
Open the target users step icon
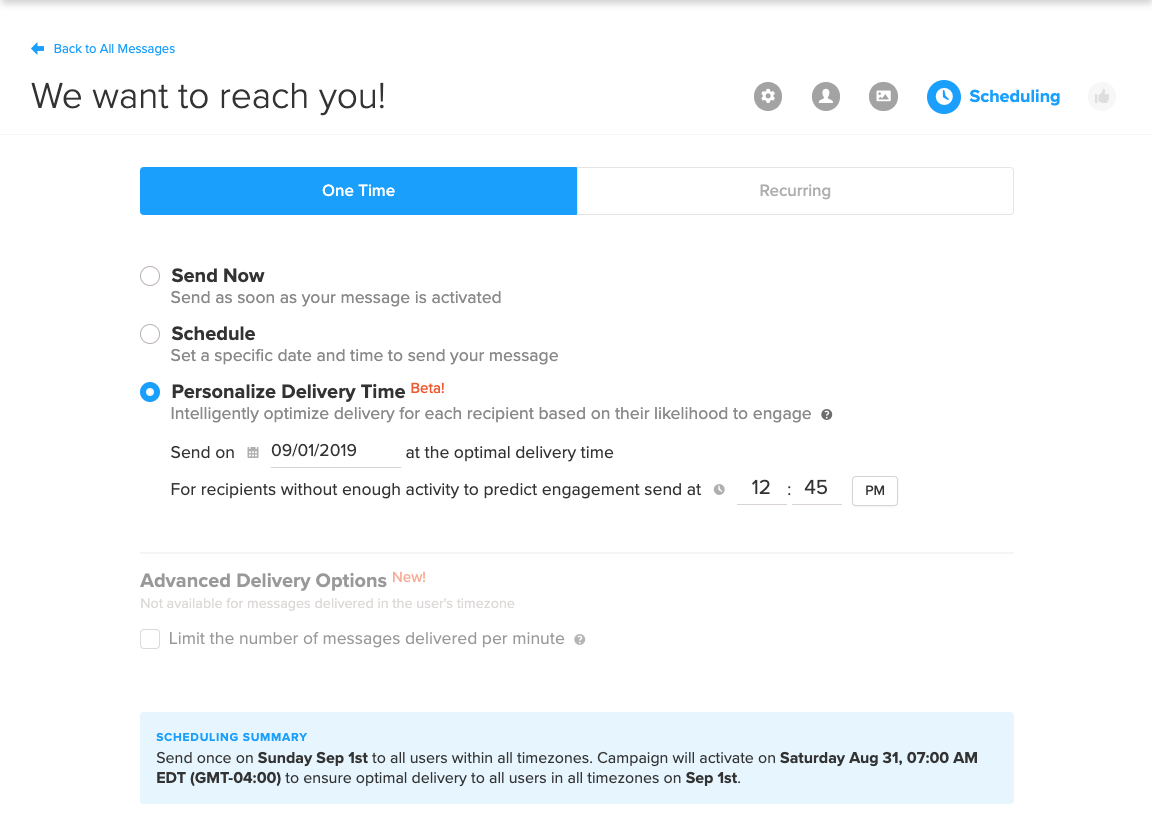pos(826,96)
